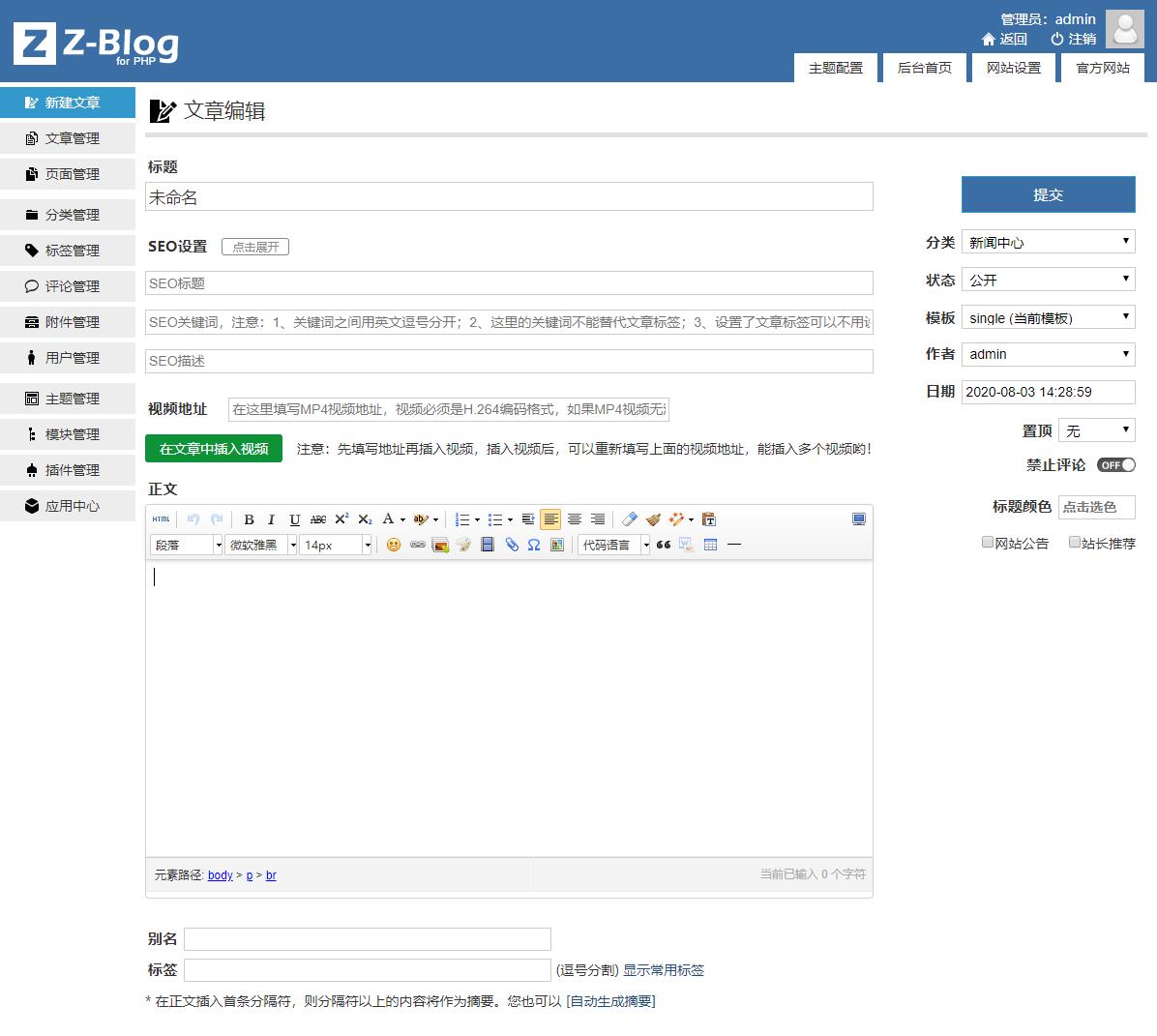This screenshot has width=1157, height=1036.
Task: Open the title color picker field
Action: click(1095, 507)
